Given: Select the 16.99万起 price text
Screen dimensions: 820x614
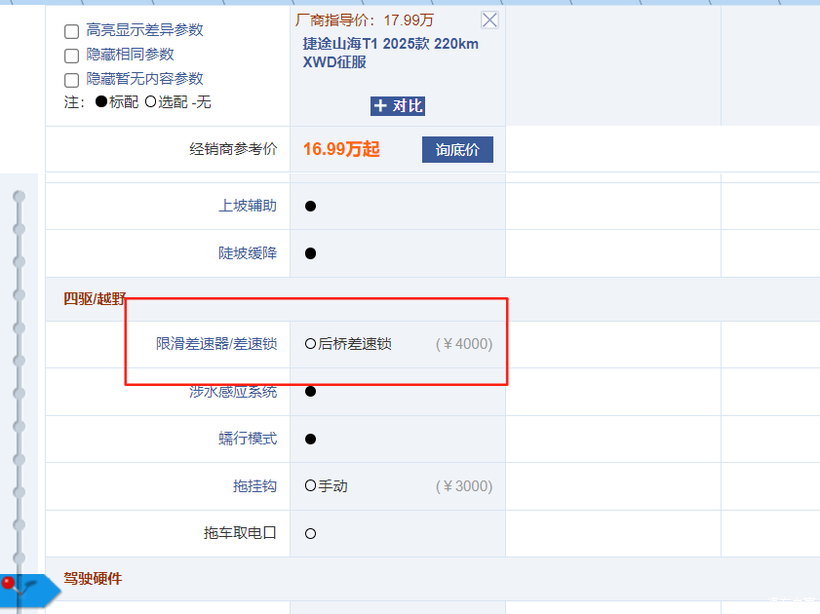Looking at the screenshot, I should coord(341,149).
